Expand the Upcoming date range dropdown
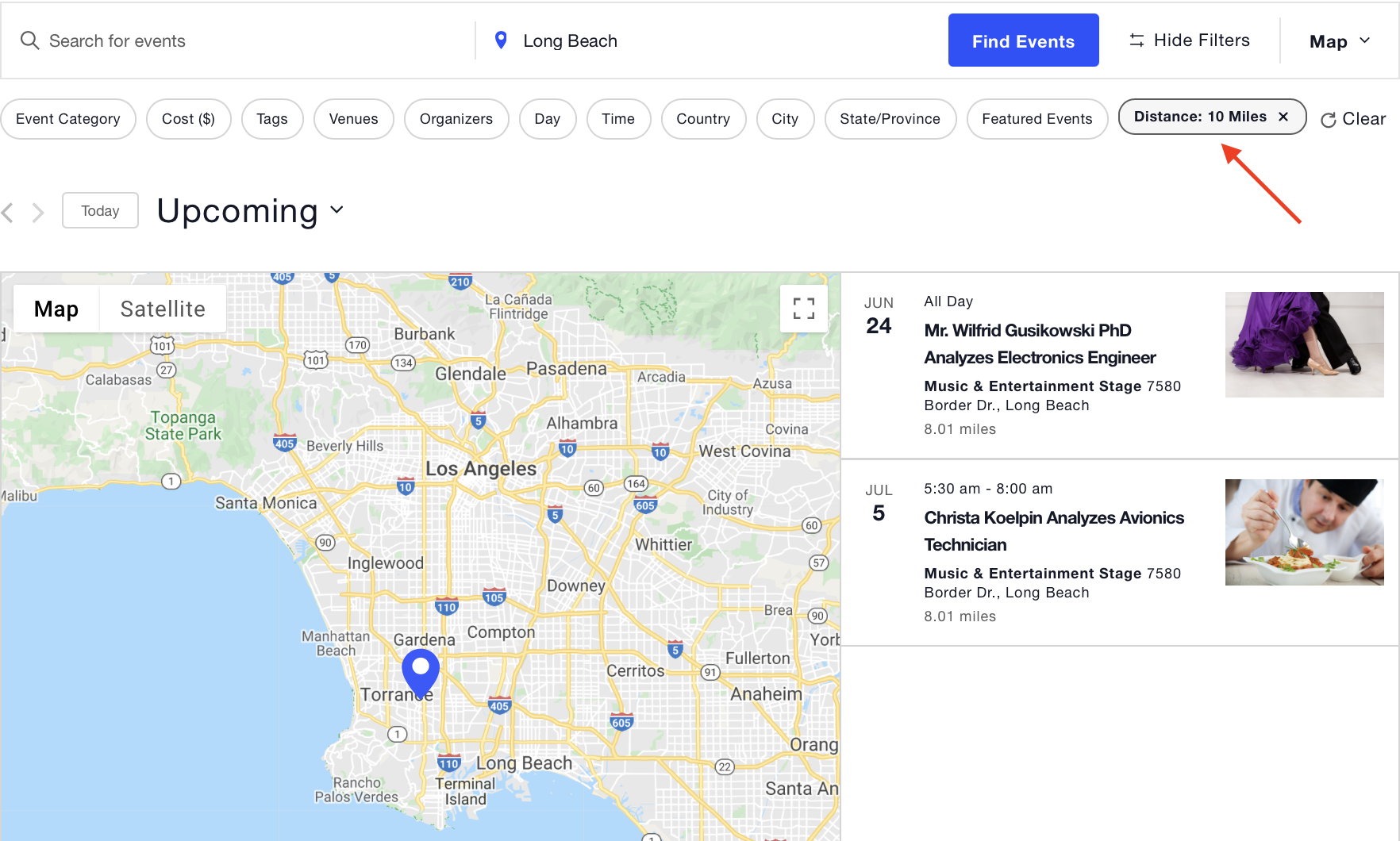The height and width of the screenshot is (841, 1400). pos(249,211)
